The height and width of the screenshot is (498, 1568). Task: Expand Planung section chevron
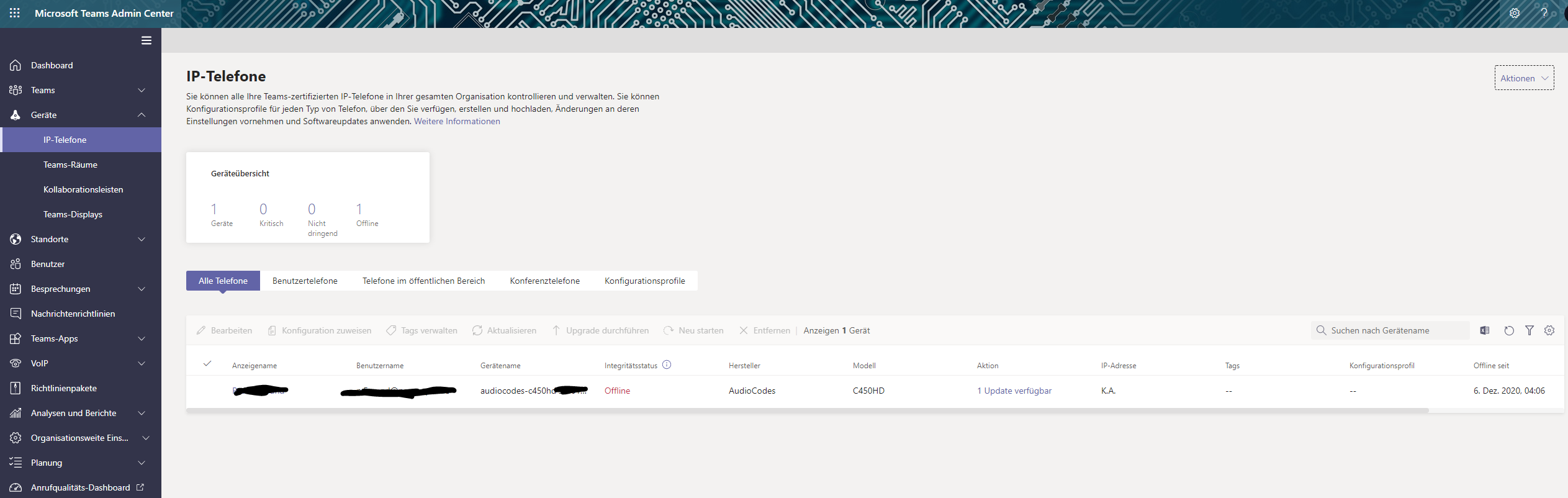coord(142,463)
